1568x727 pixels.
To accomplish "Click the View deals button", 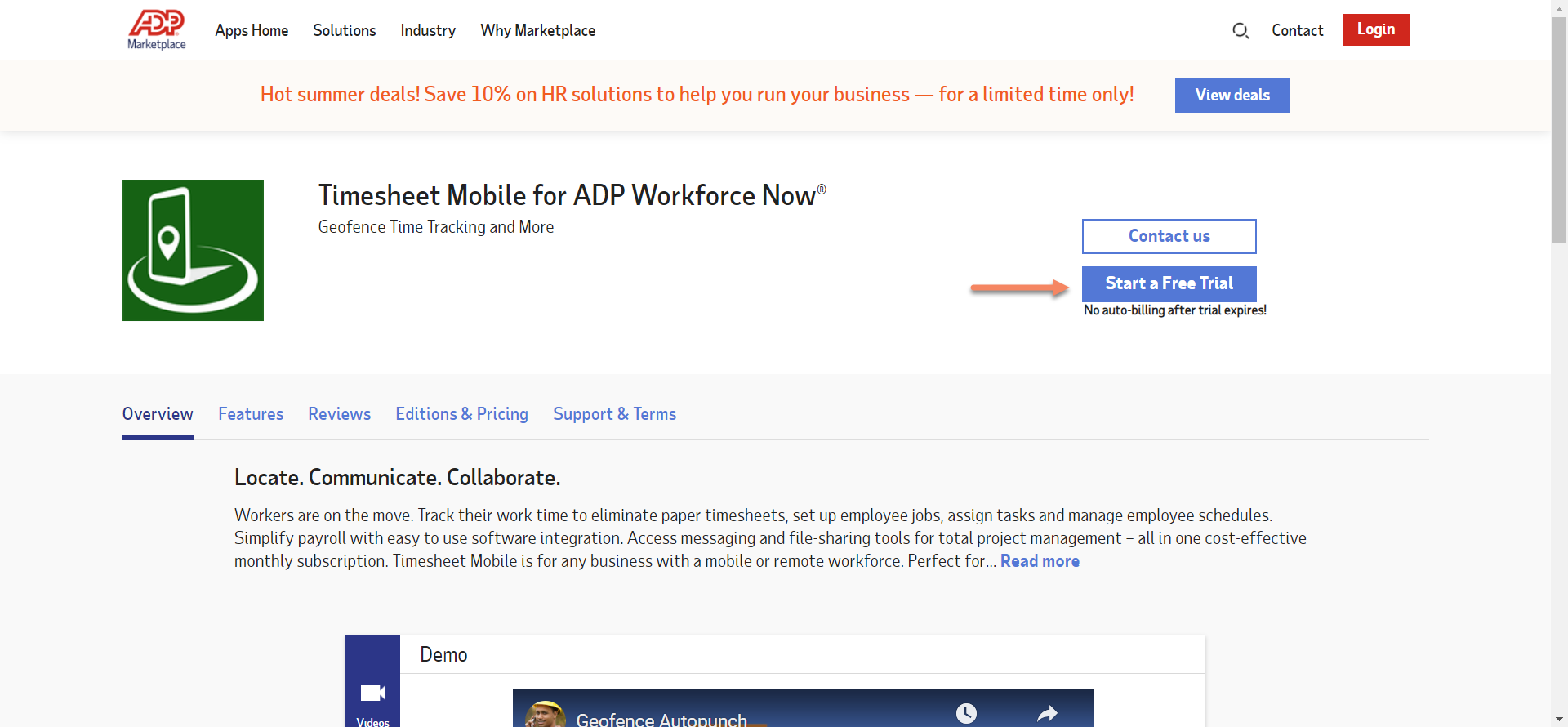I will 1232,95.
